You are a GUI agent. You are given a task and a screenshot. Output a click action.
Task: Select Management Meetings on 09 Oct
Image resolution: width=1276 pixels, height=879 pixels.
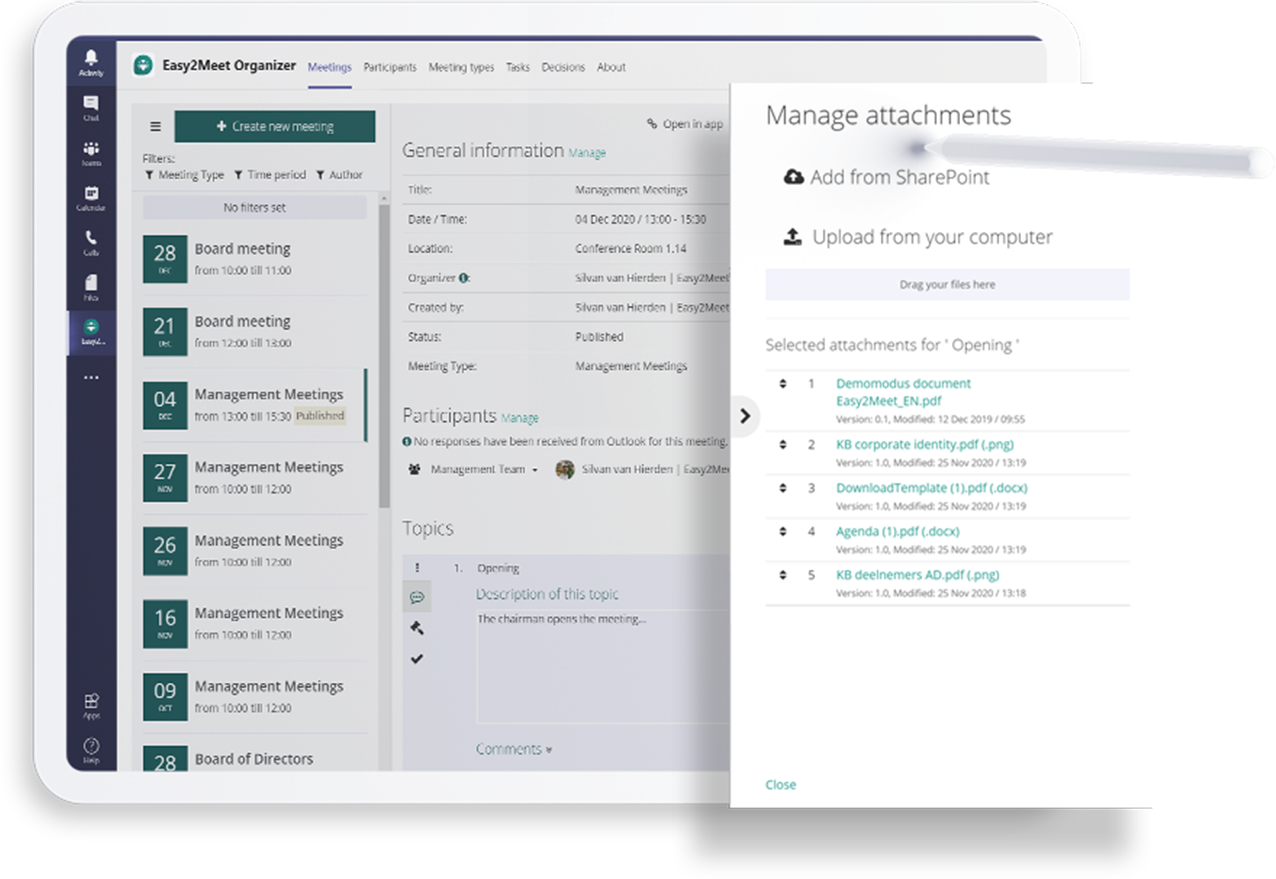click(255, 697)
